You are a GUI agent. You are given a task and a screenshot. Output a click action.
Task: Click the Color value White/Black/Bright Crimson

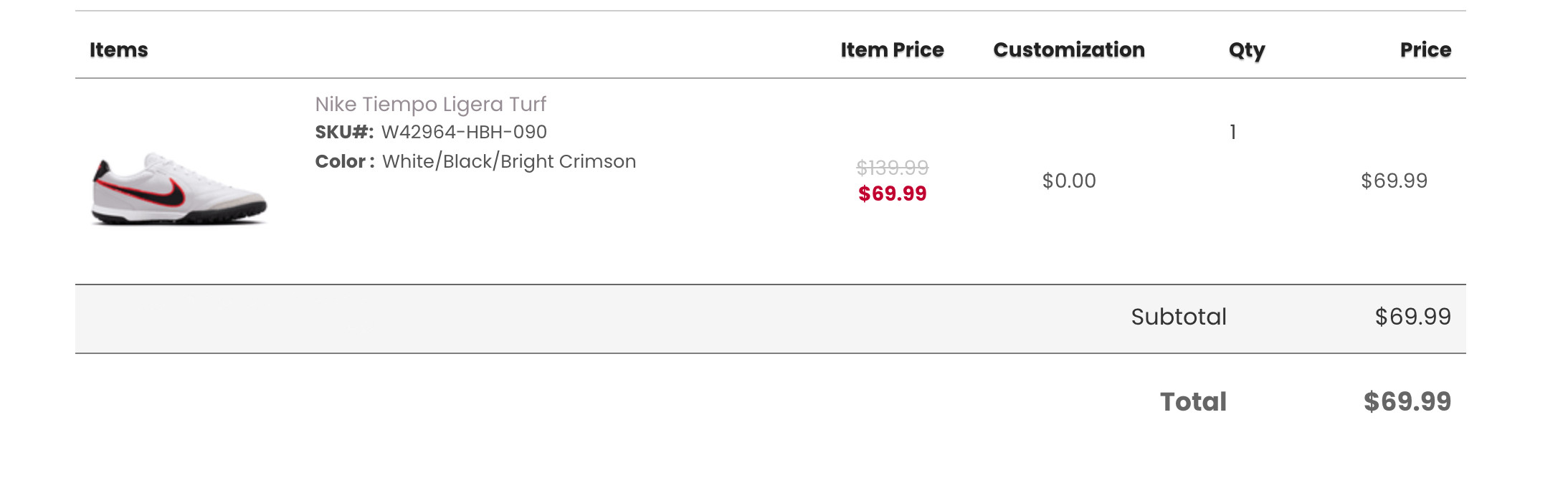[x=508, y=162]
